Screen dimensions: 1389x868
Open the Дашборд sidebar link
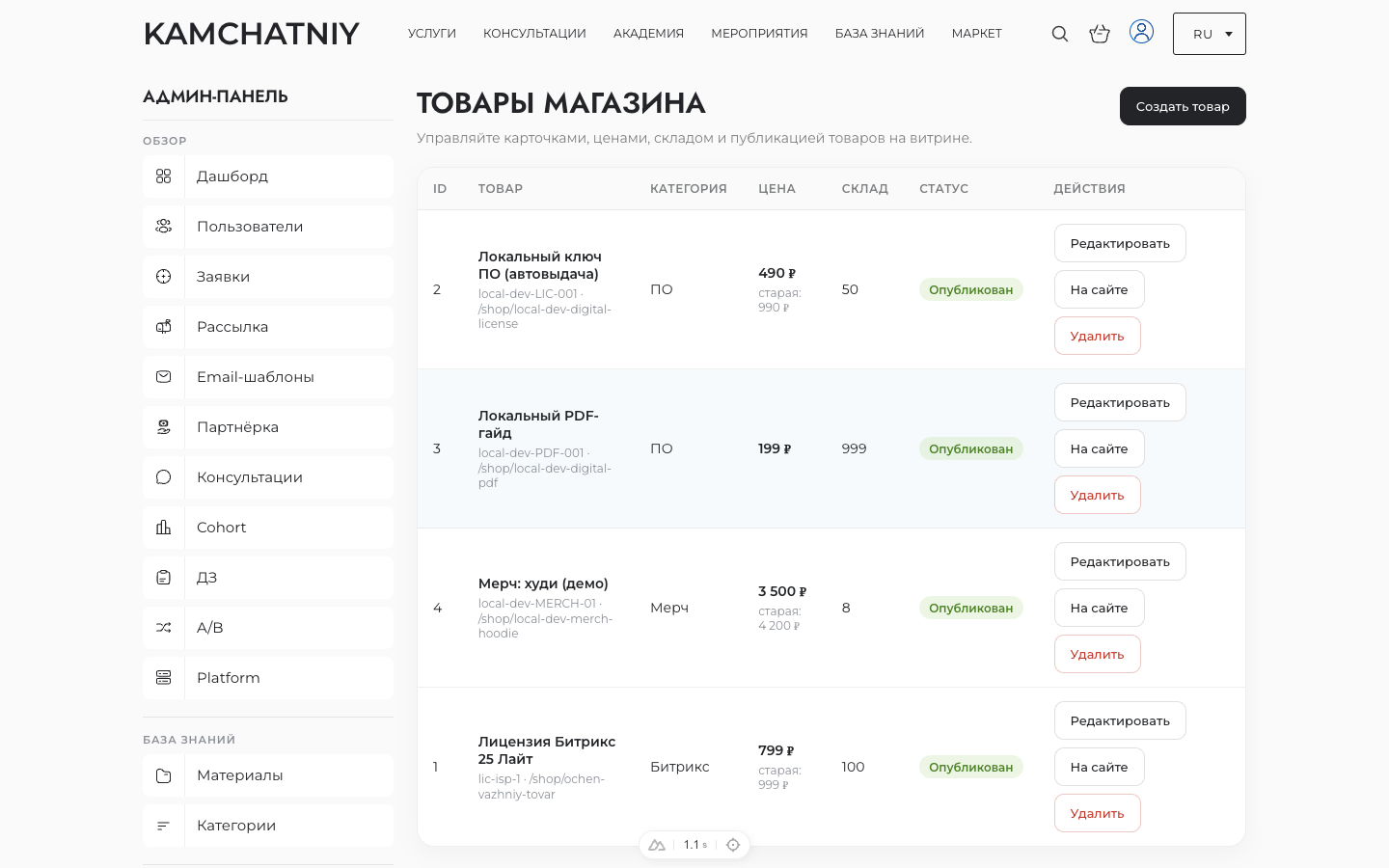pyautogui.click(x=268, y=176)
